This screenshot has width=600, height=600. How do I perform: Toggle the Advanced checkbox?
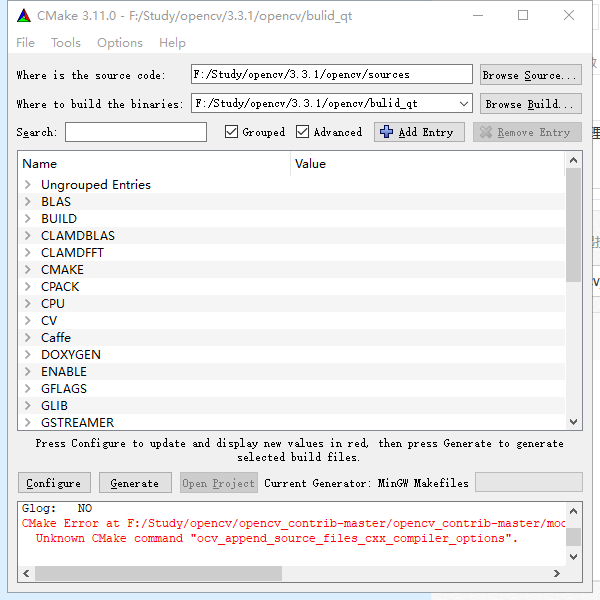302,132
